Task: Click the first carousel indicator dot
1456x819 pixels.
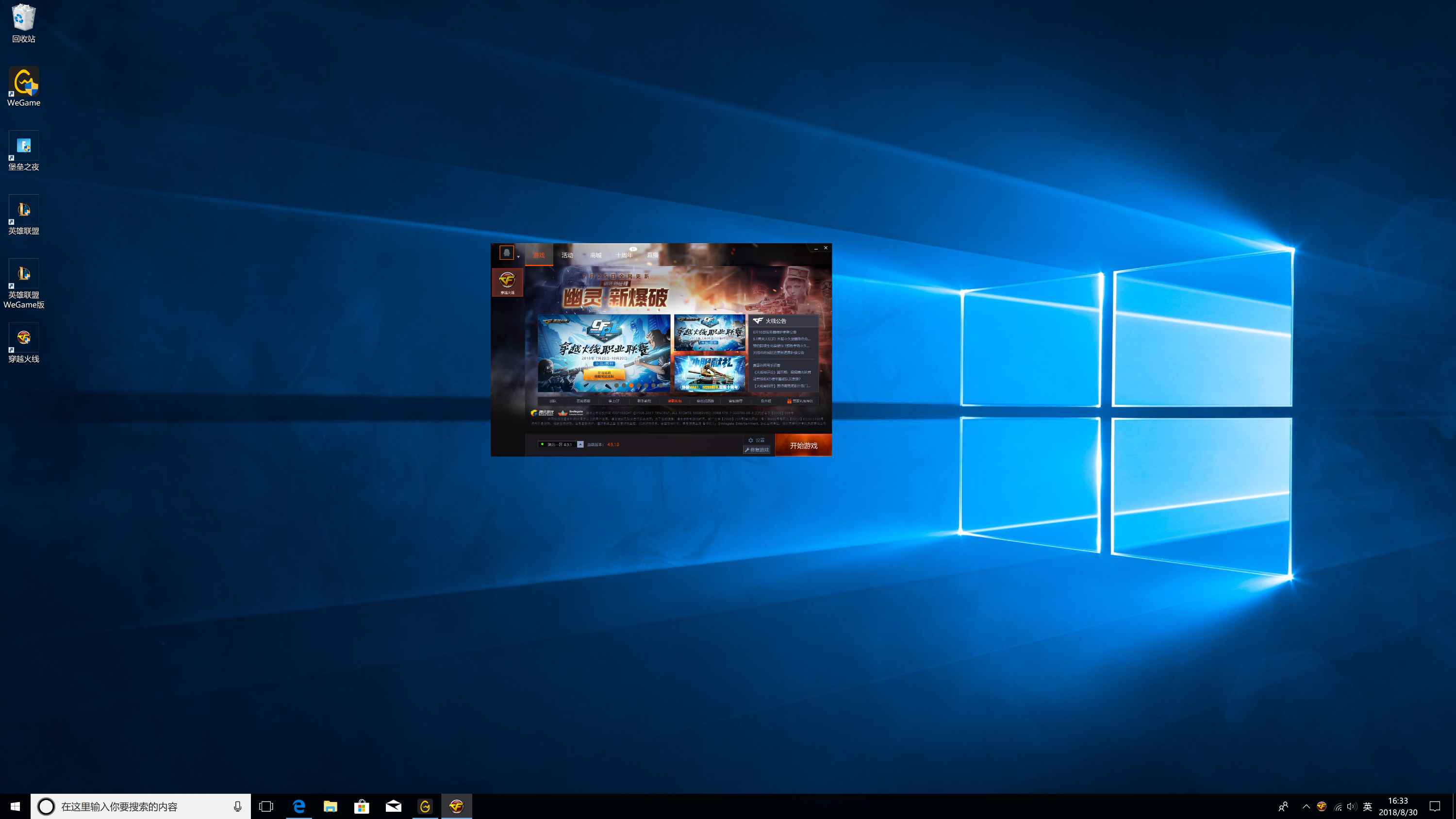Action: click(617, 385)
